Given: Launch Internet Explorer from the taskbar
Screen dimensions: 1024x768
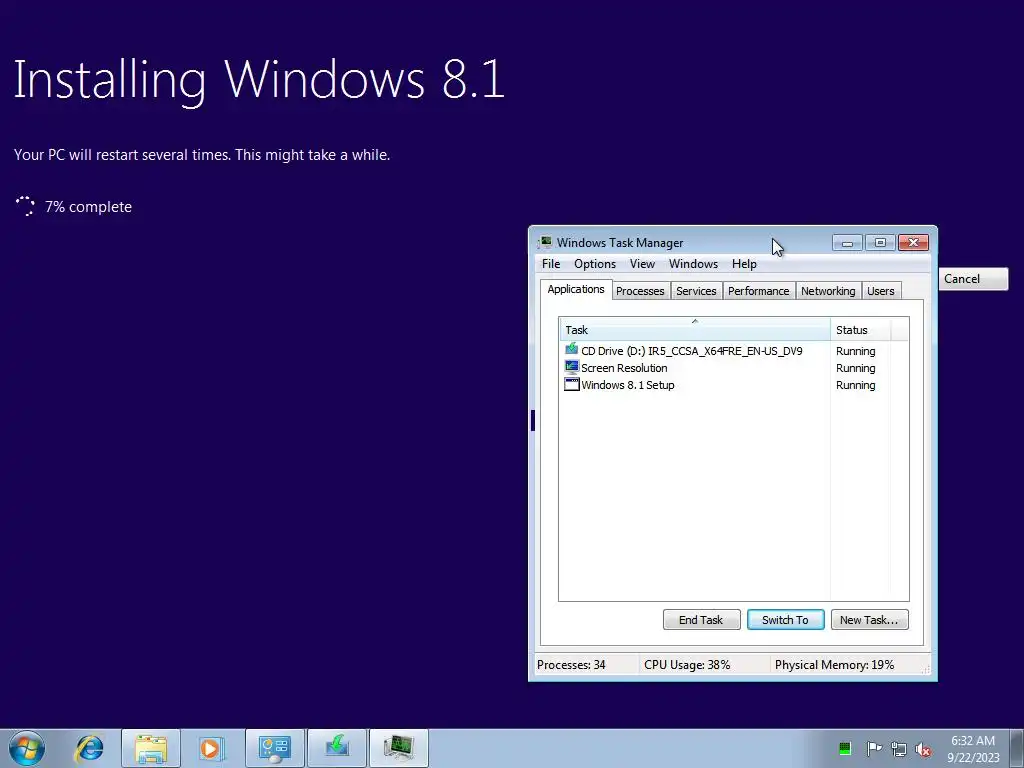Looking at the screenshot, I should (89, 748).
